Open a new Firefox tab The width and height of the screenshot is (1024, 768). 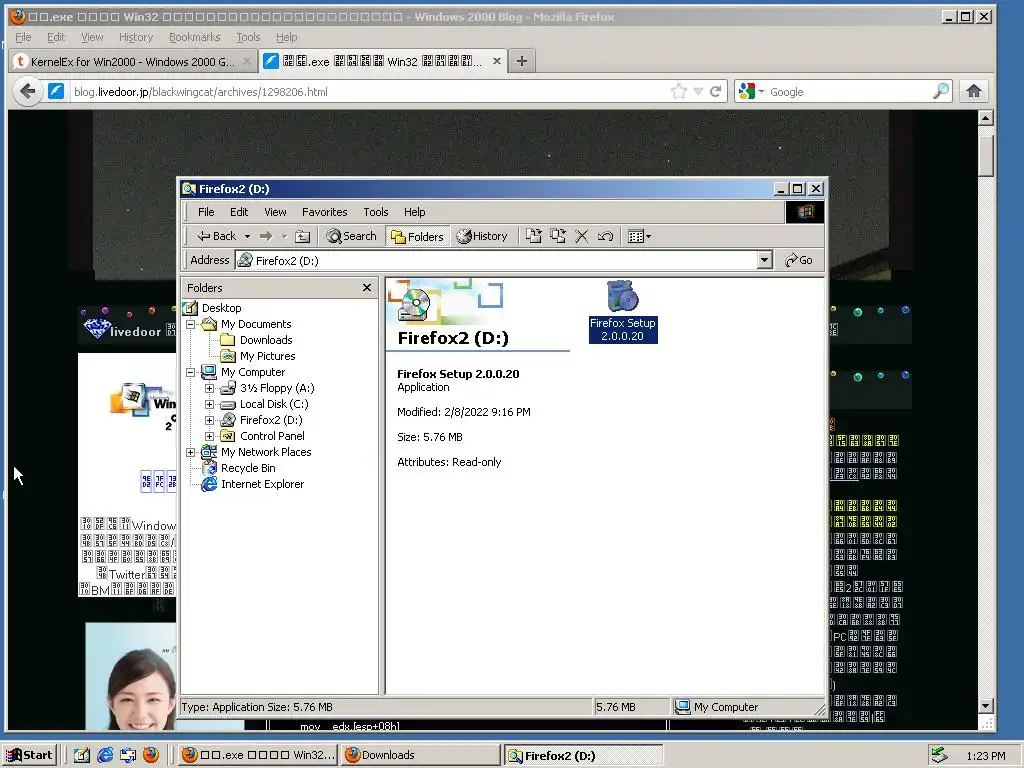pos(521,61)
